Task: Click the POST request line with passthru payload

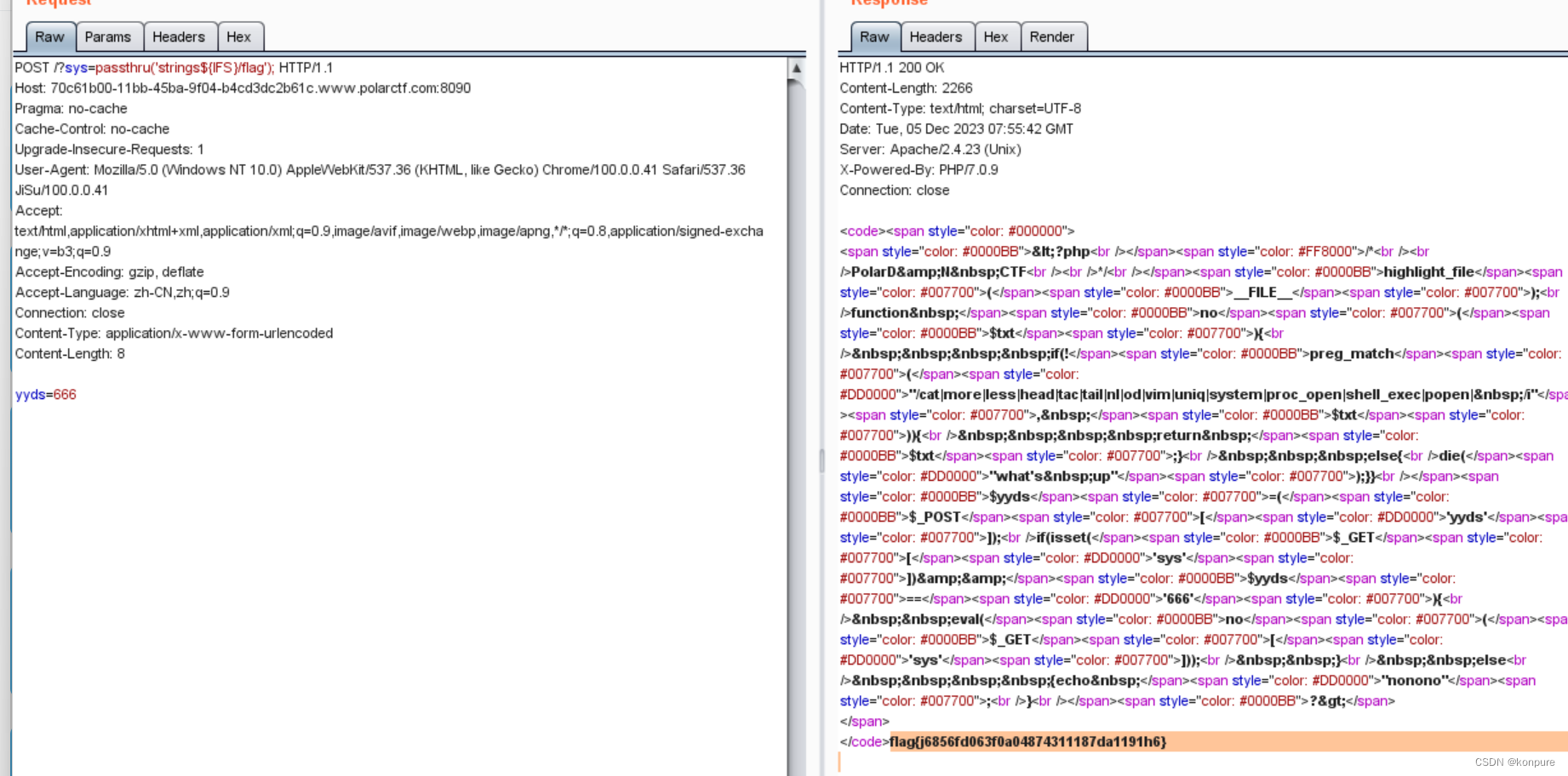Action: pyautogui.click(x=174, y=67)
